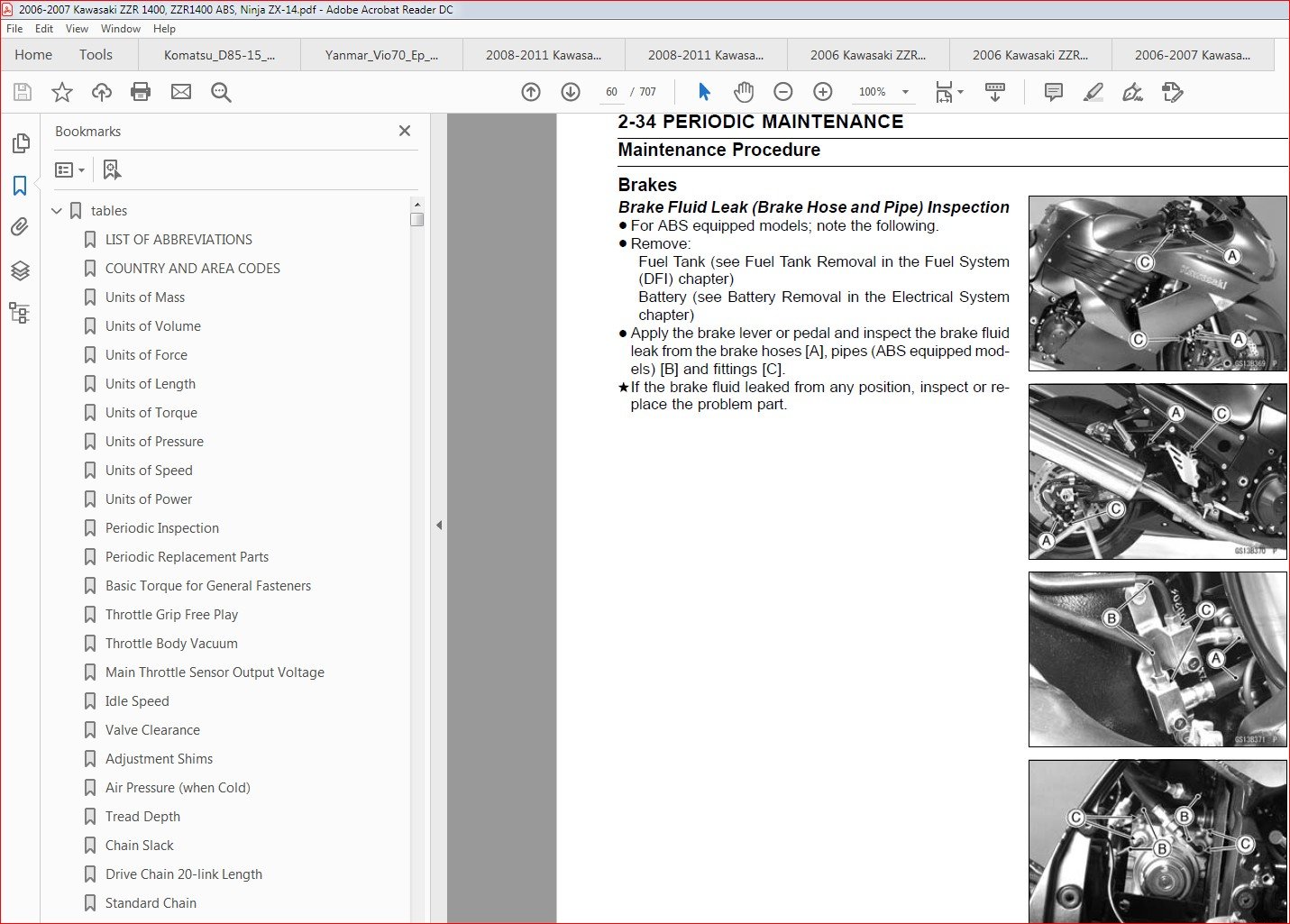1290x924 pixels.
Task: Switch to Yanmar_Vio70_Ep document tab
Action: tap(381, 55)
